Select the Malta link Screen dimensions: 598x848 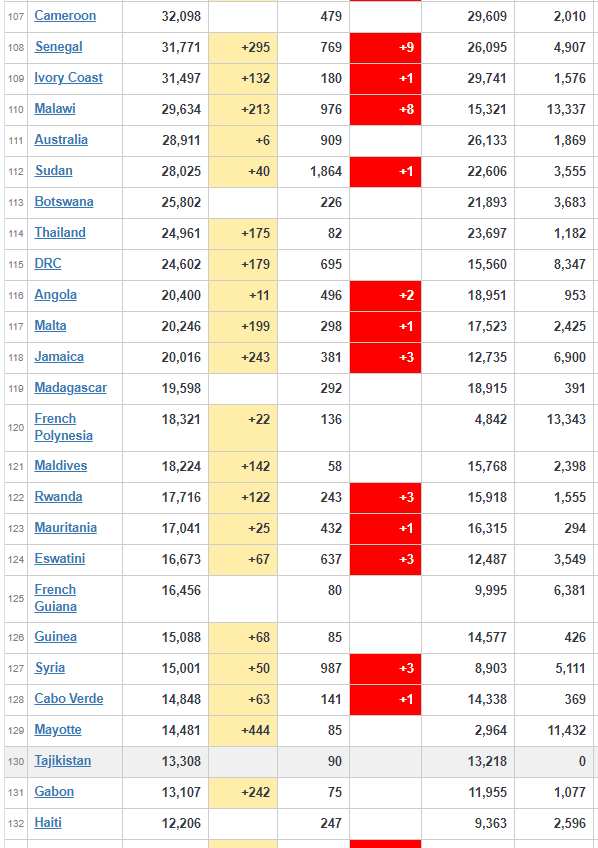(x=50, y=326)
